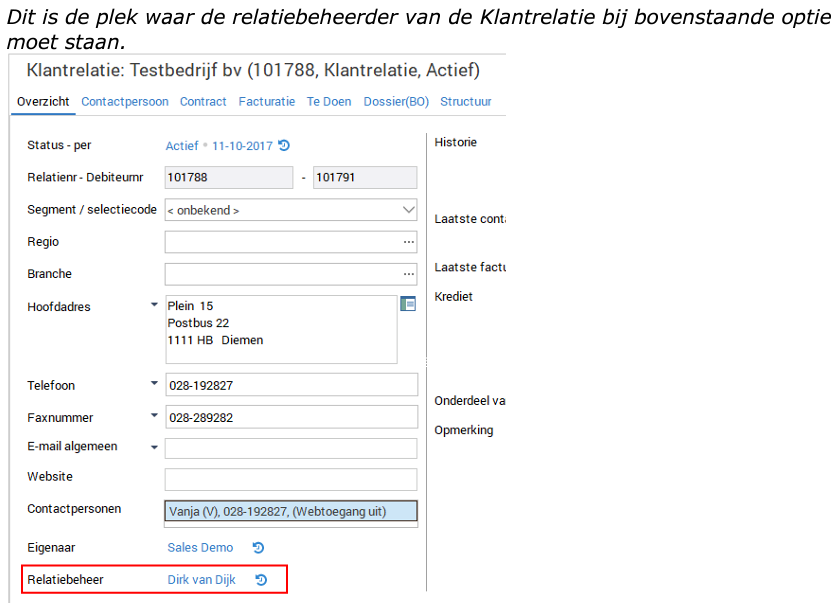Click the Relatienr field containing 101788
The width and height of the screenshot is (840, 603).
pos(228,177)
